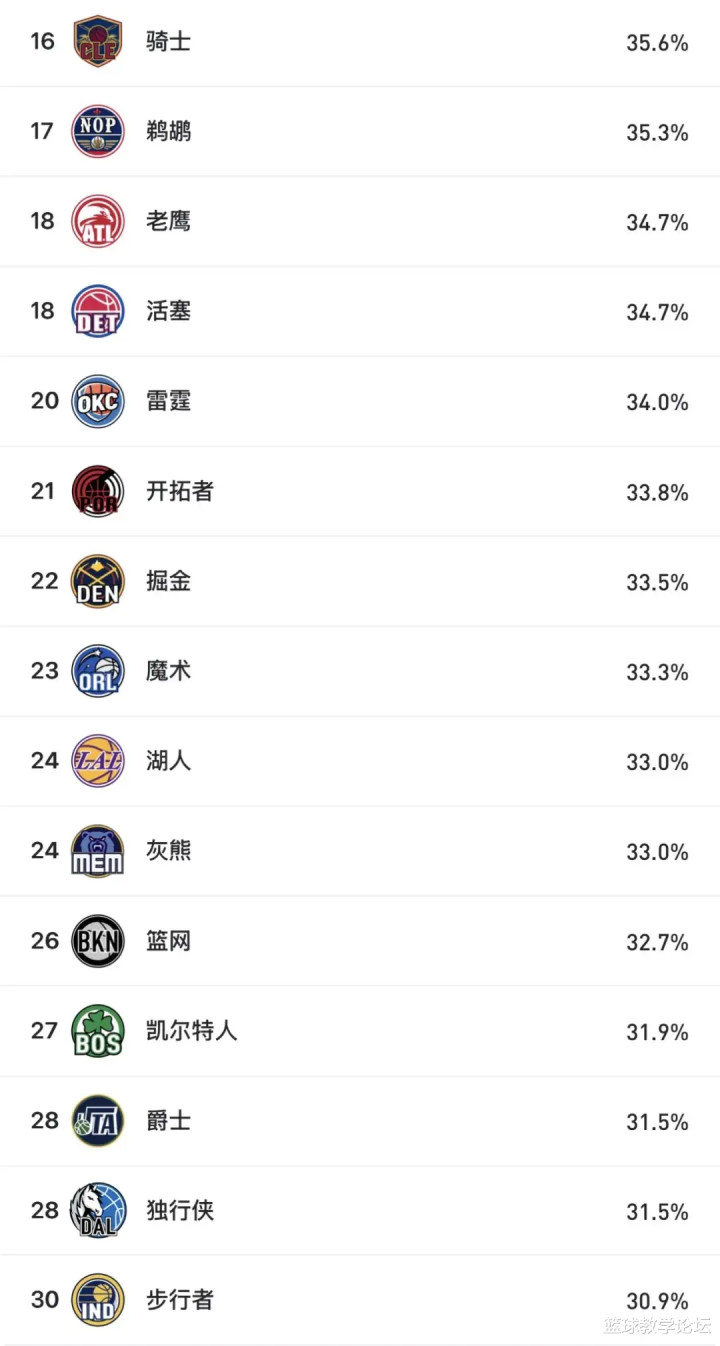Select the Orlando Magic ORL logo

[x=98, y=671]
